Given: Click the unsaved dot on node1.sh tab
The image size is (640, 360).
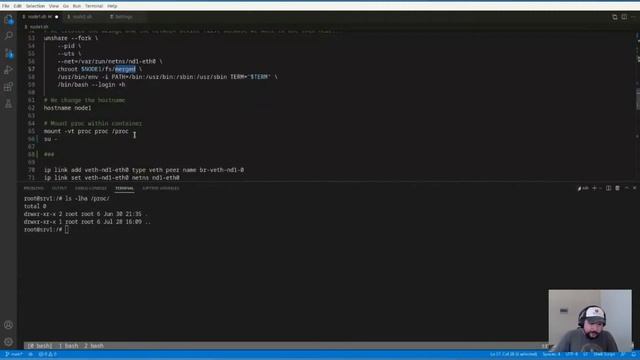Looking at the screenshot, I should (x=56, y=17).
